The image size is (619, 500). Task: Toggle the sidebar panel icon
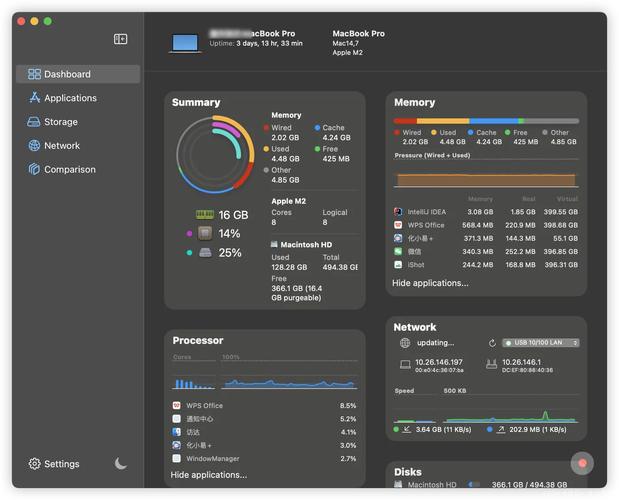120,39
